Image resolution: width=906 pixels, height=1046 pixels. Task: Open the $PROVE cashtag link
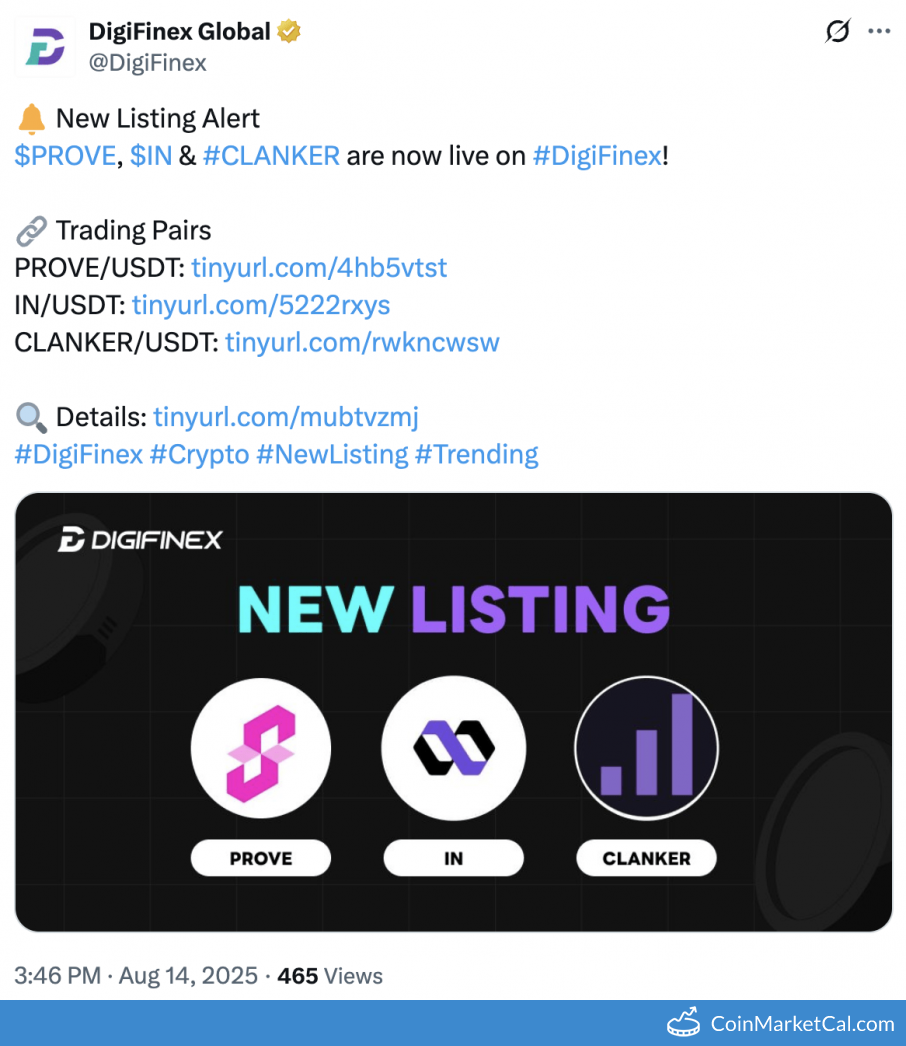tap(65, 156)
